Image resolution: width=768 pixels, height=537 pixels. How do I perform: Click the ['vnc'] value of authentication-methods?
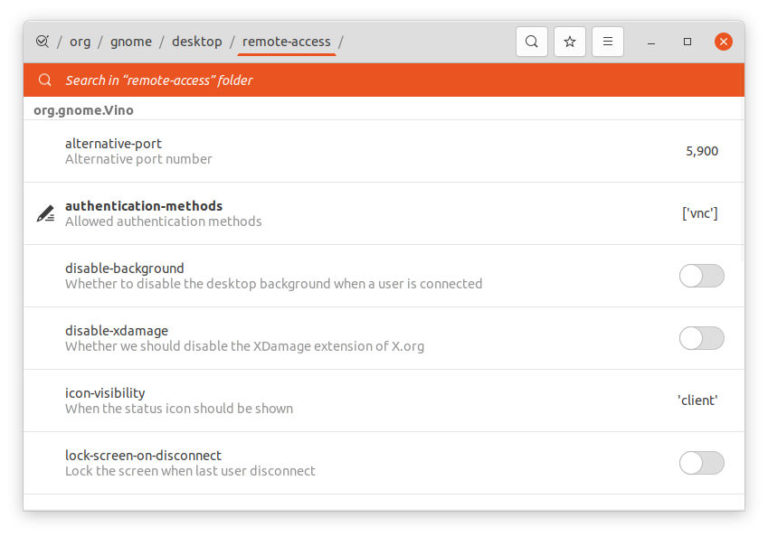(x=699, y=213)
